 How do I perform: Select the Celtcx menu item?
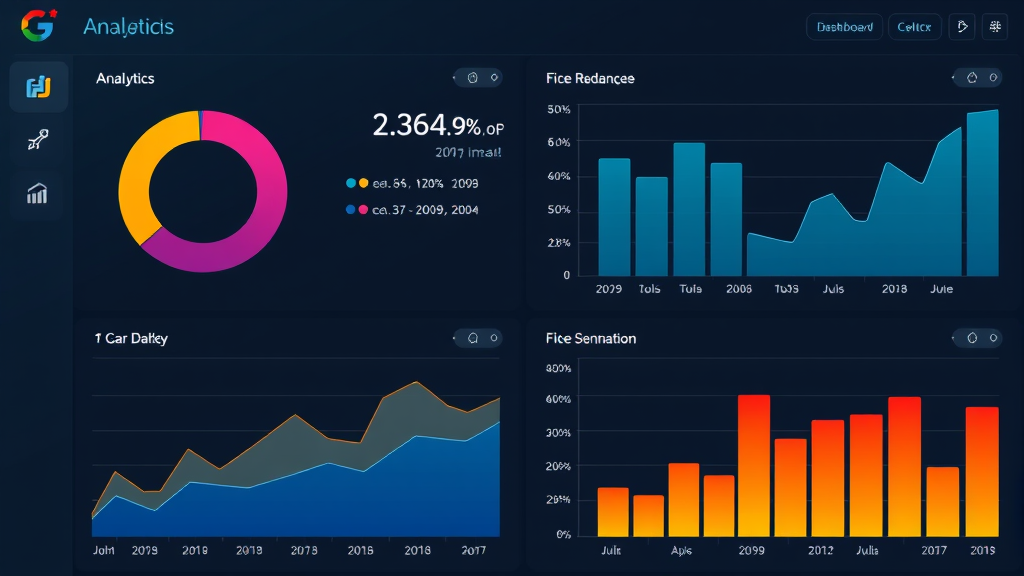914,26
